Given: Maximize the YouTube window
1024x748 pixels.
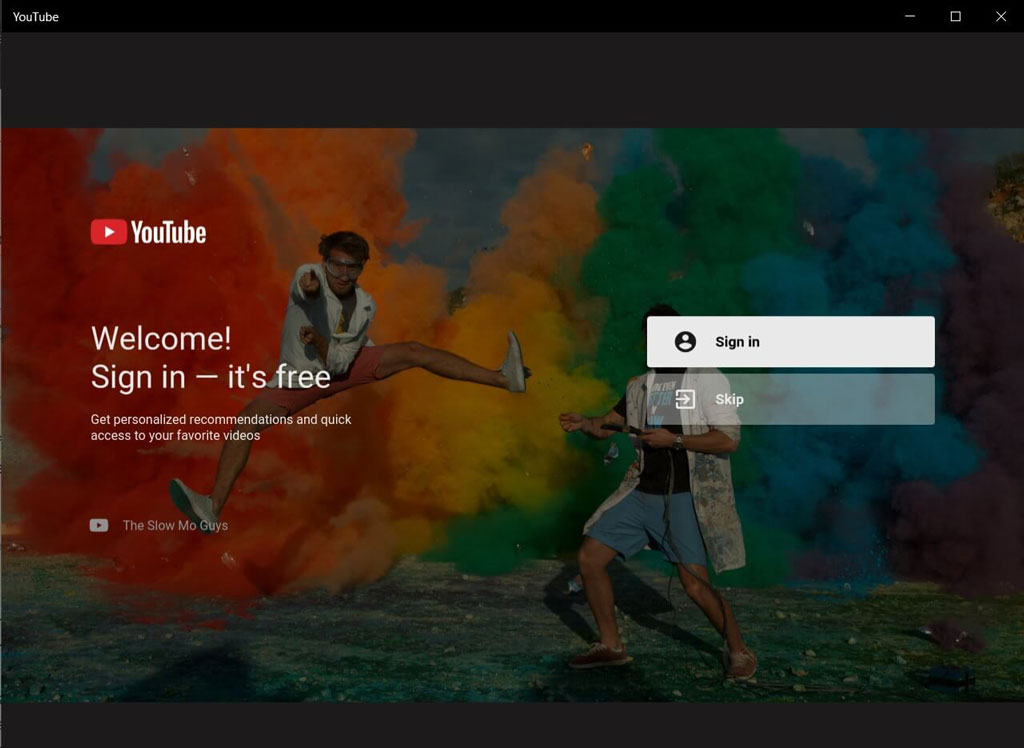Looking at the screenshot, I should click(955, 16).
